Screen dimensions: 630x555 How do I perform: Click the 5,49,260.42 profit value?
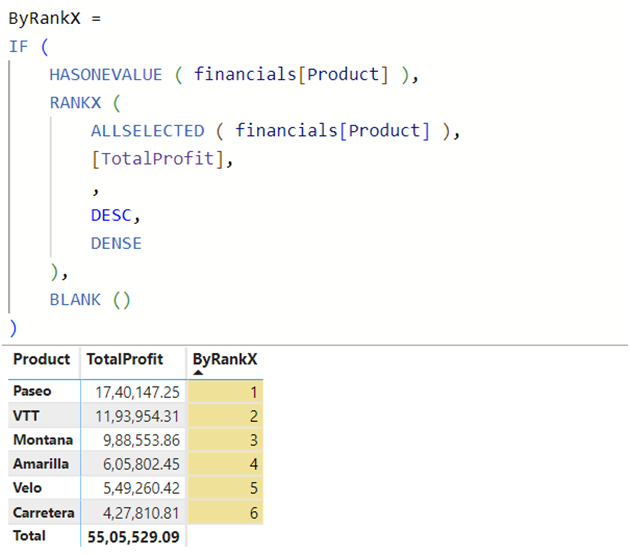point(141,489)
